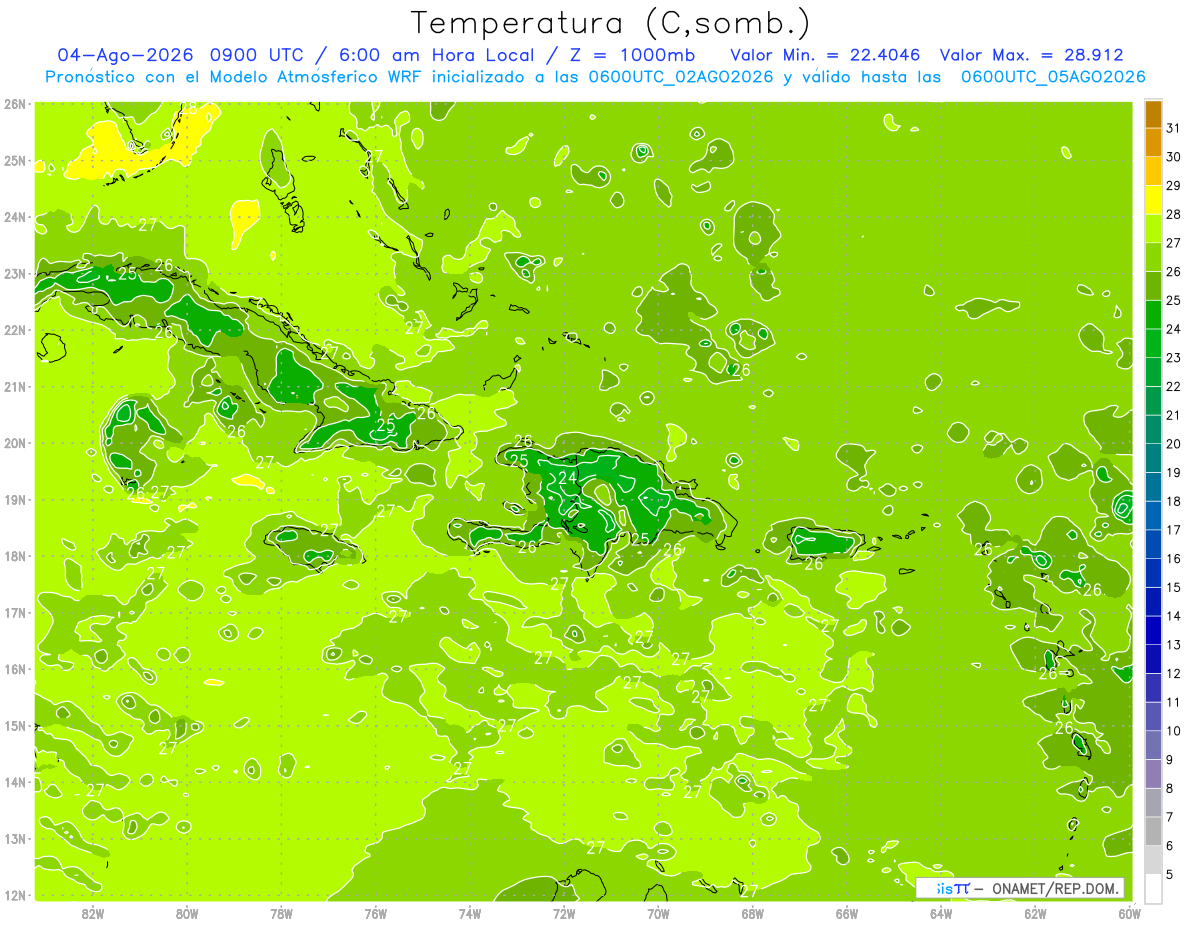The height and width of the screenshot is (927, 1200).
Task: Click the latitude axis label "15N"
Action: (15, 726)
